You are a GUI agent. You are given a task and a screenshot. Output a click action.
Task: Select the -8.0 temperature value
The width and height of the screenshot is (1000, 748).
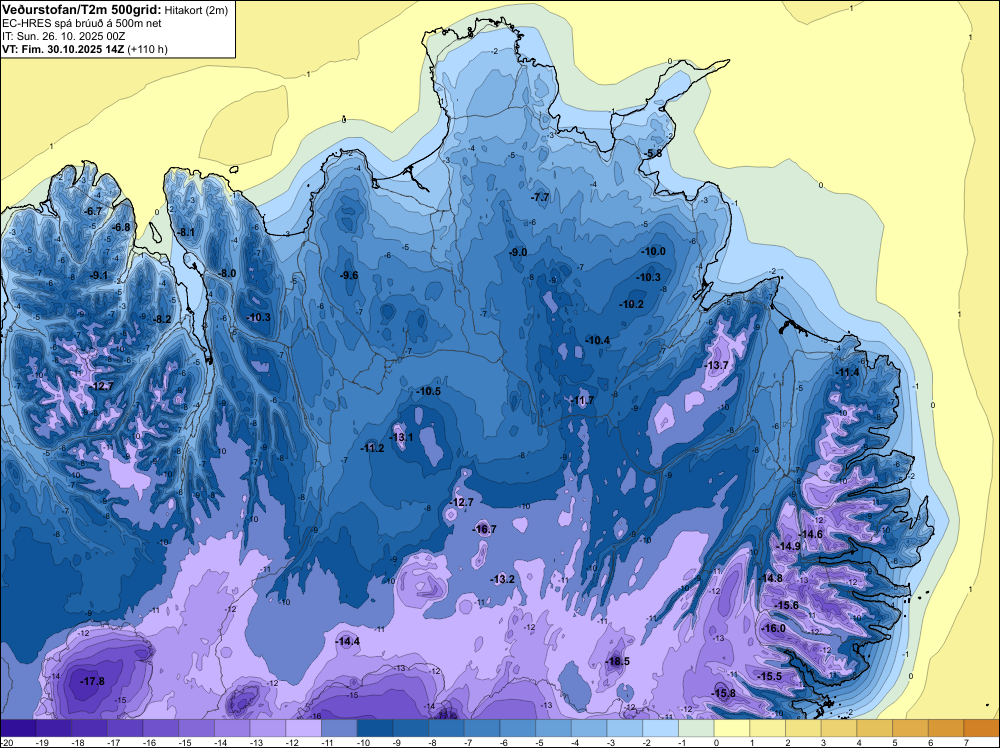[226, 273]
